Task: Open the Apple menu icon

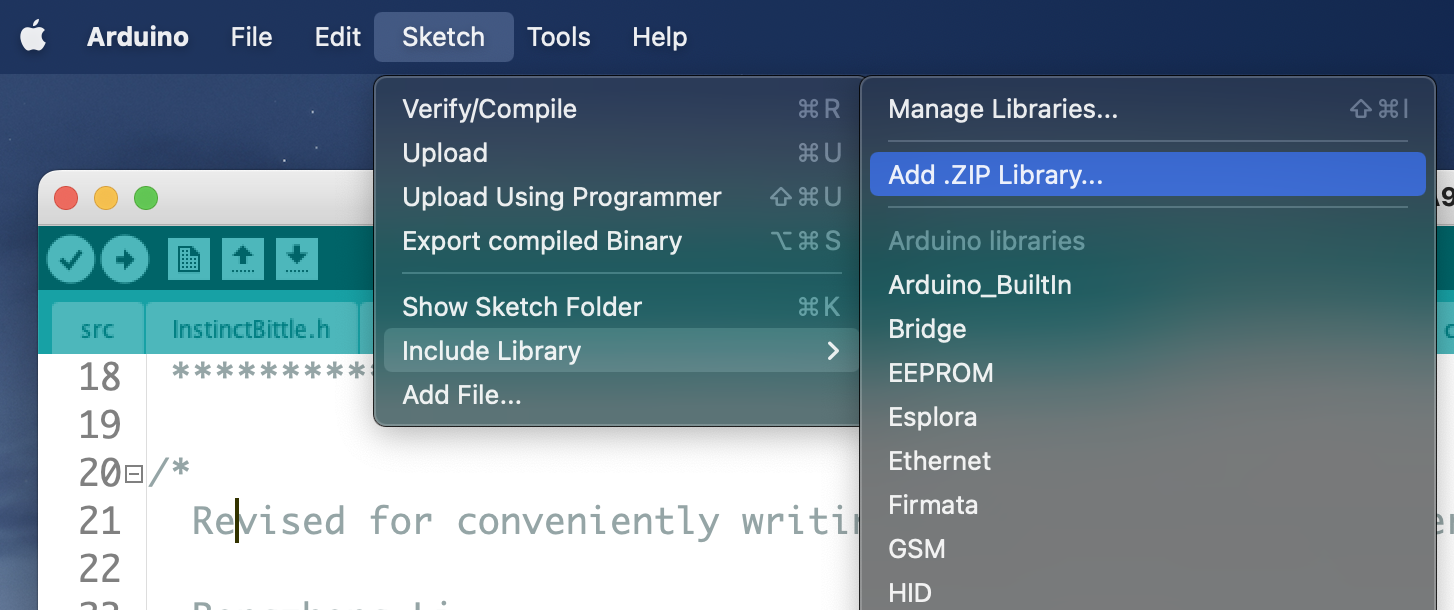Action: click(x=33, y=37)
